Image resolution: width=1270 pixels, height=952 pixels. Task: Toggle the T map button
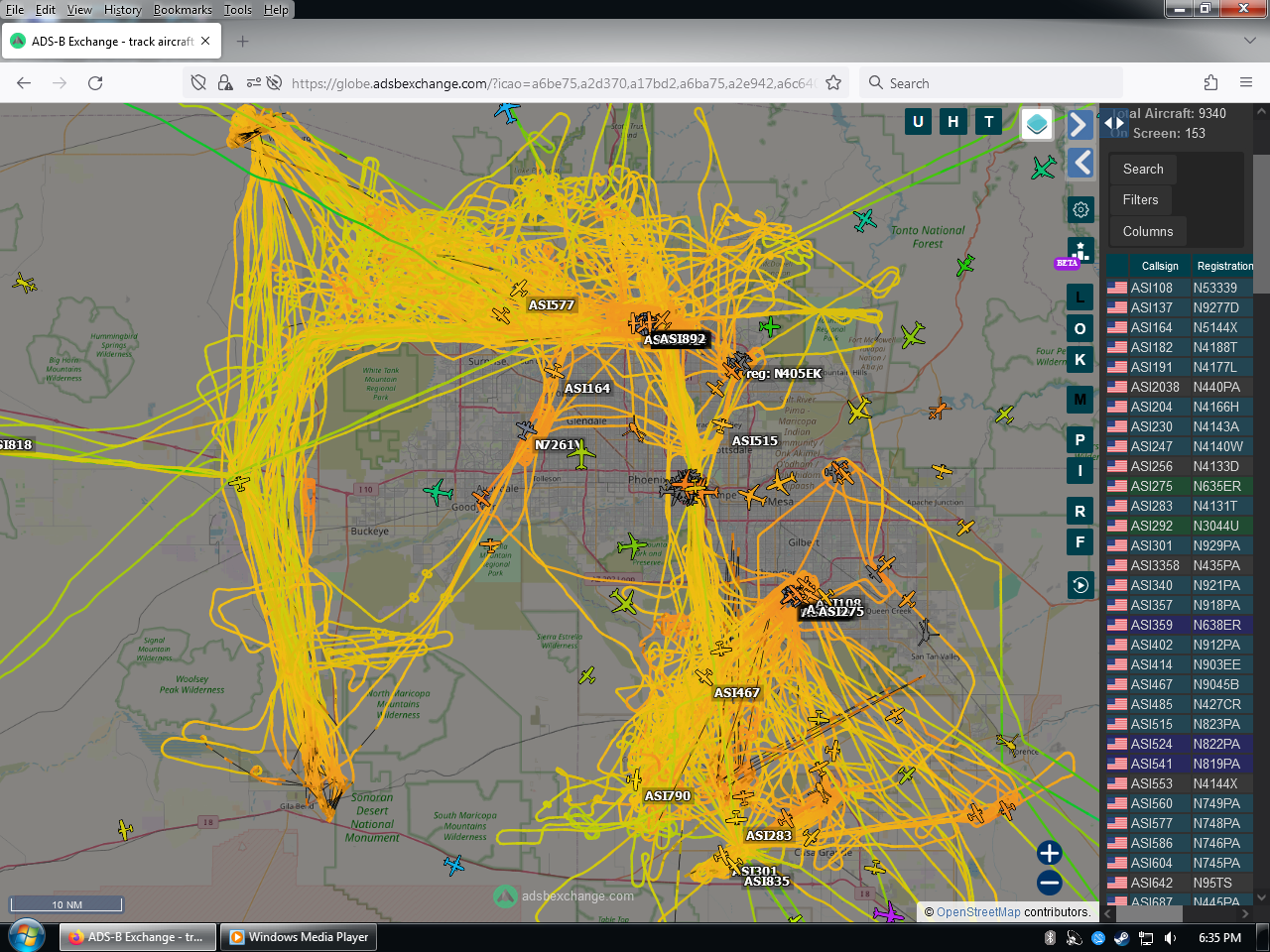point(989,122)
